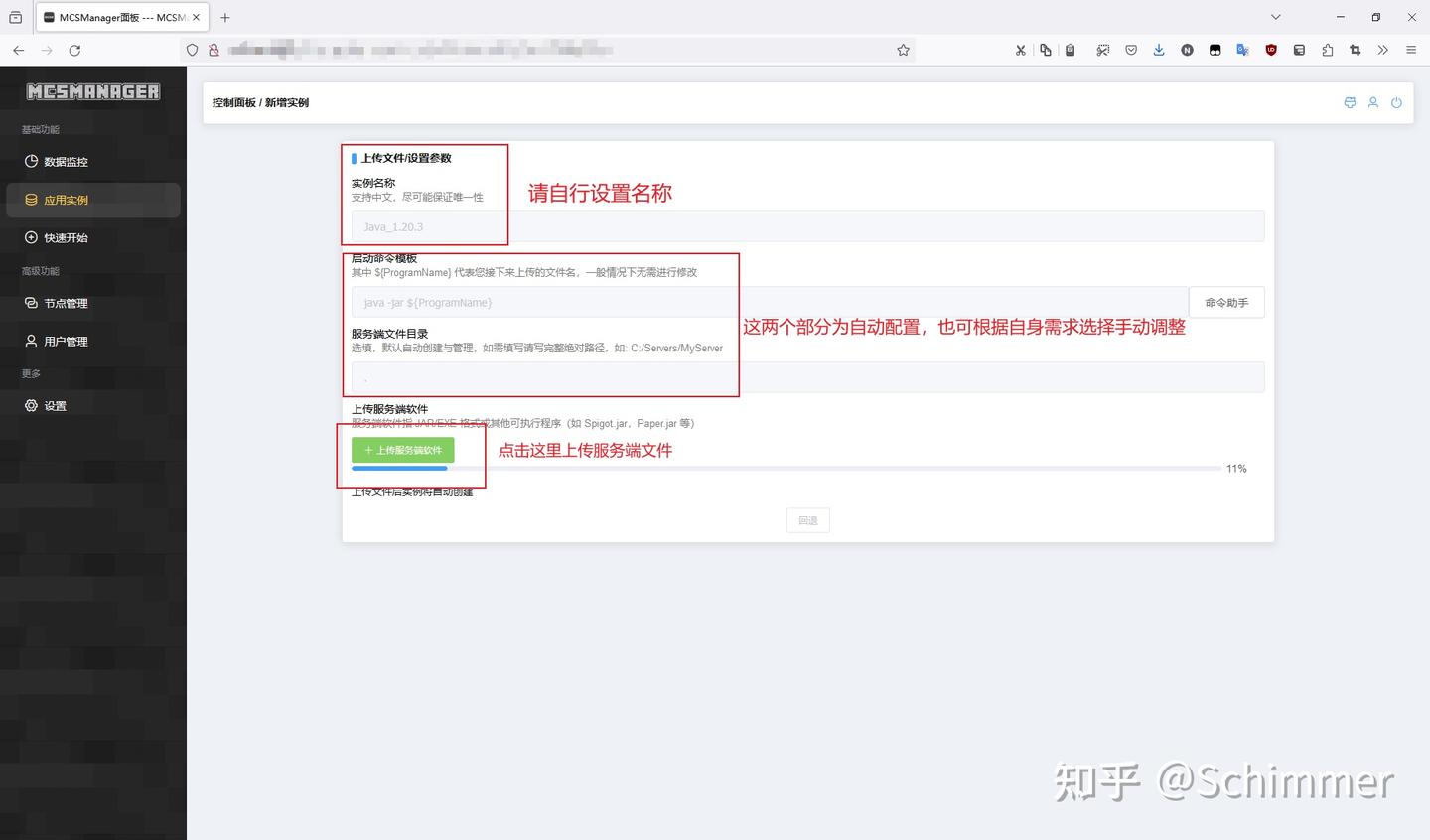Open the Firefox hamburger menu

click(x=1410, y=49)
